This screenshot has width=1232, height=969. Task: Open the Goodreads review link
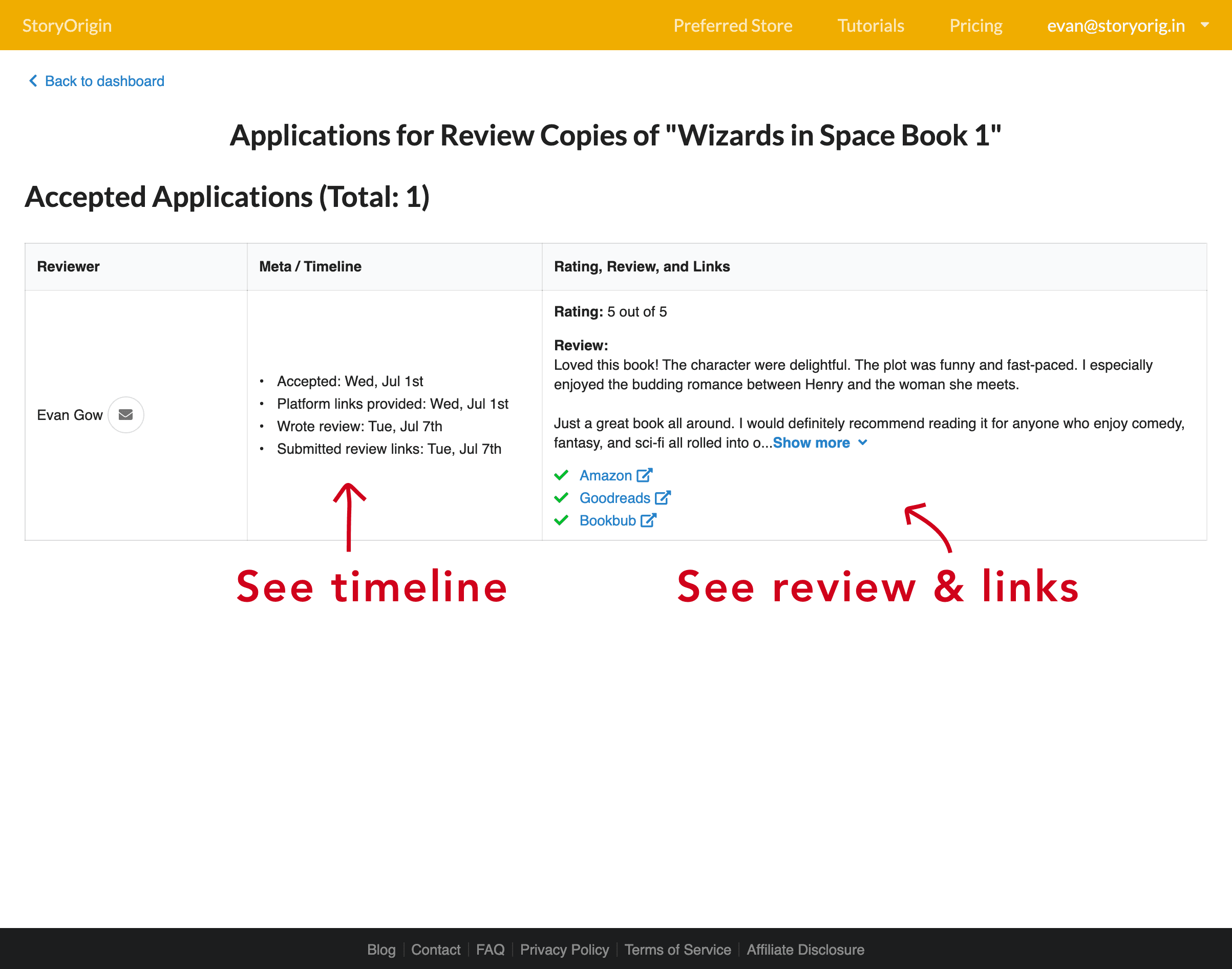click(615, 497)
